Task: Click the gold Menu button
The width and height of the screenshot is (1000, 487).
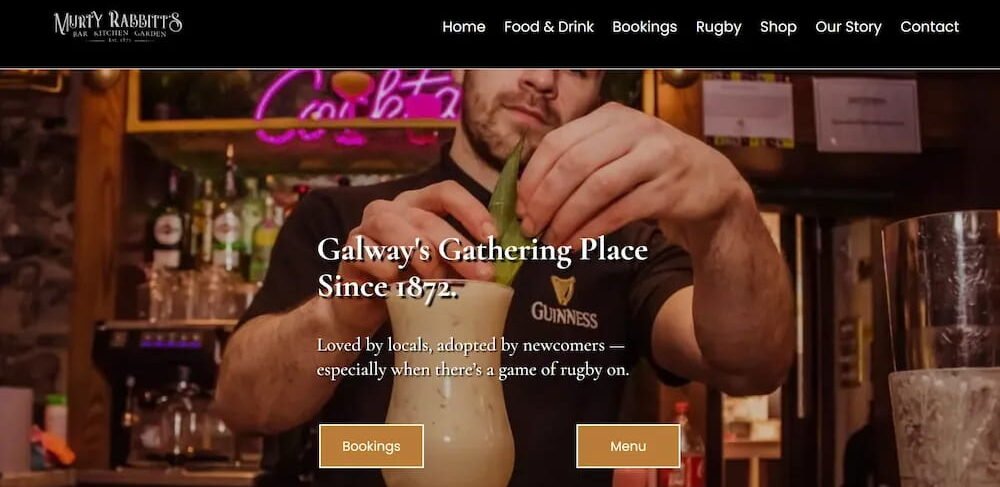Action: tap(628, 446)
